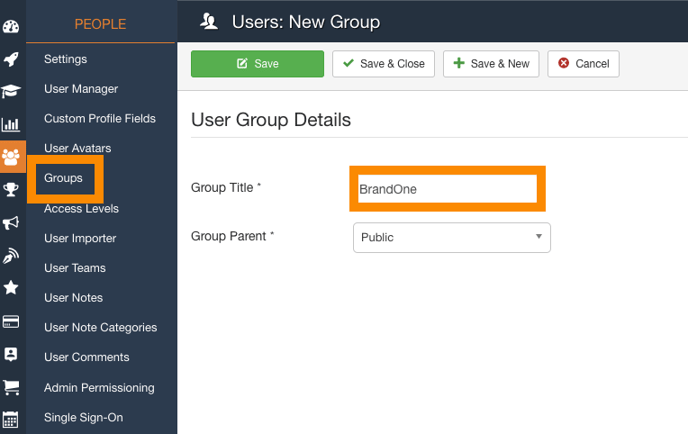Open Access Levels menu item
The width and height of the screenshot is (688, 434).
click(81, 209)
